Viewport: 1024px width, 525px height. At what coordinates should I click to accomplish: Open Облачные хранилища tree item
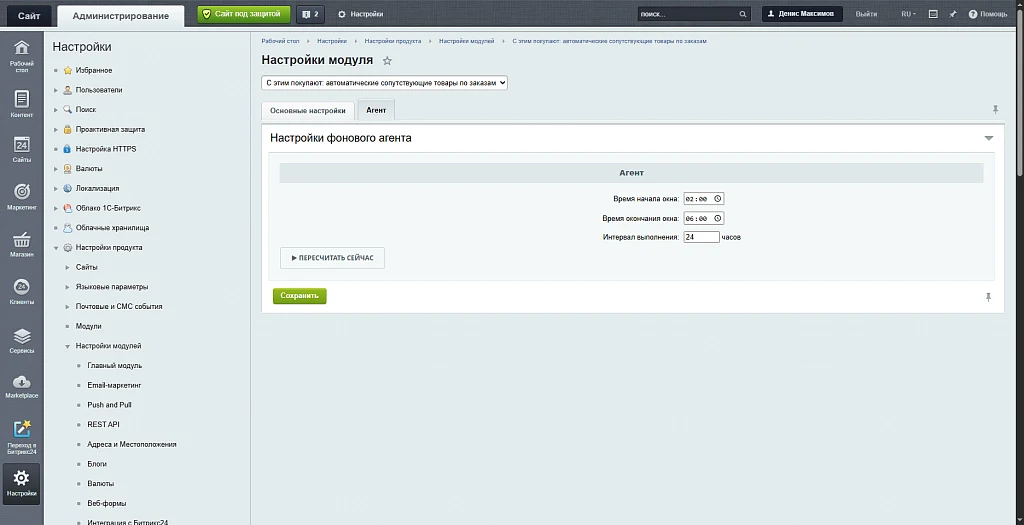click(112, 228)
